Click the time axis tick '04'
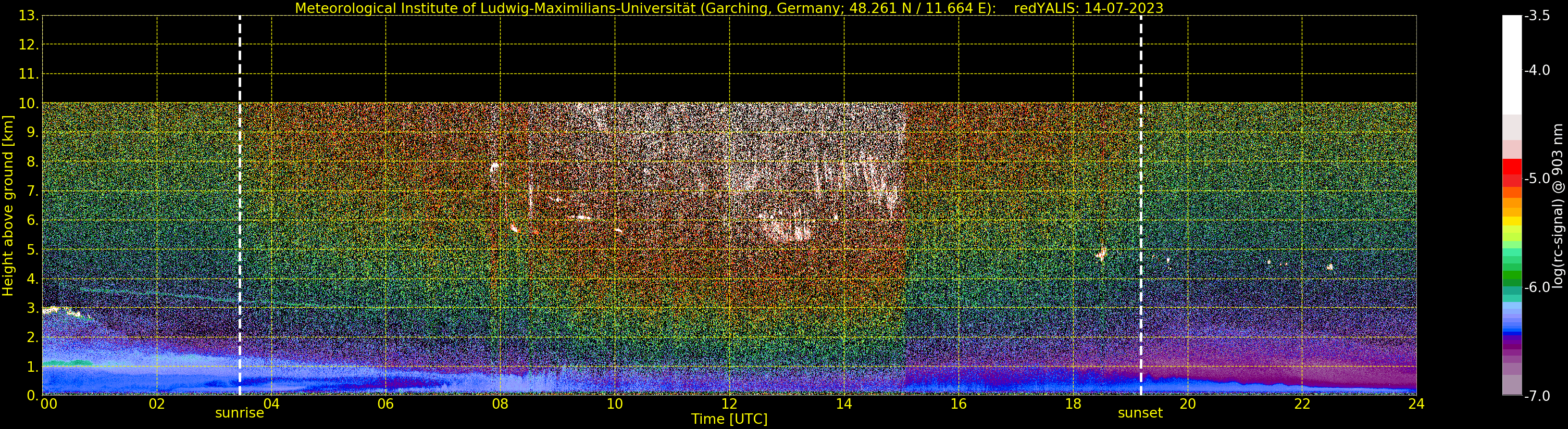This screenshot has height=429, width=1568. point(271,404)
